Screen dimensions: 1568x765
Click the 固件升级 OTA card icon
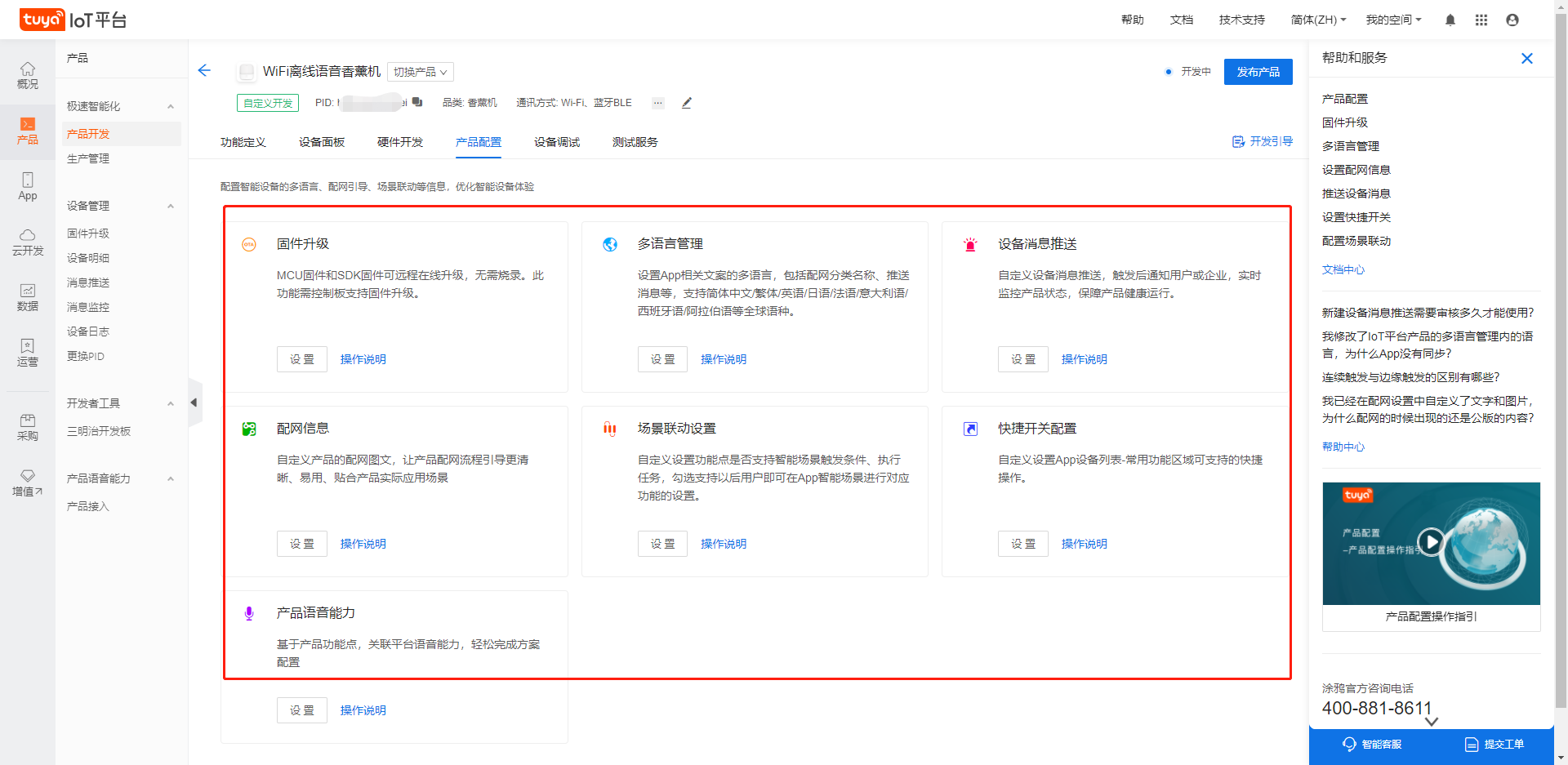coord(249,244)
